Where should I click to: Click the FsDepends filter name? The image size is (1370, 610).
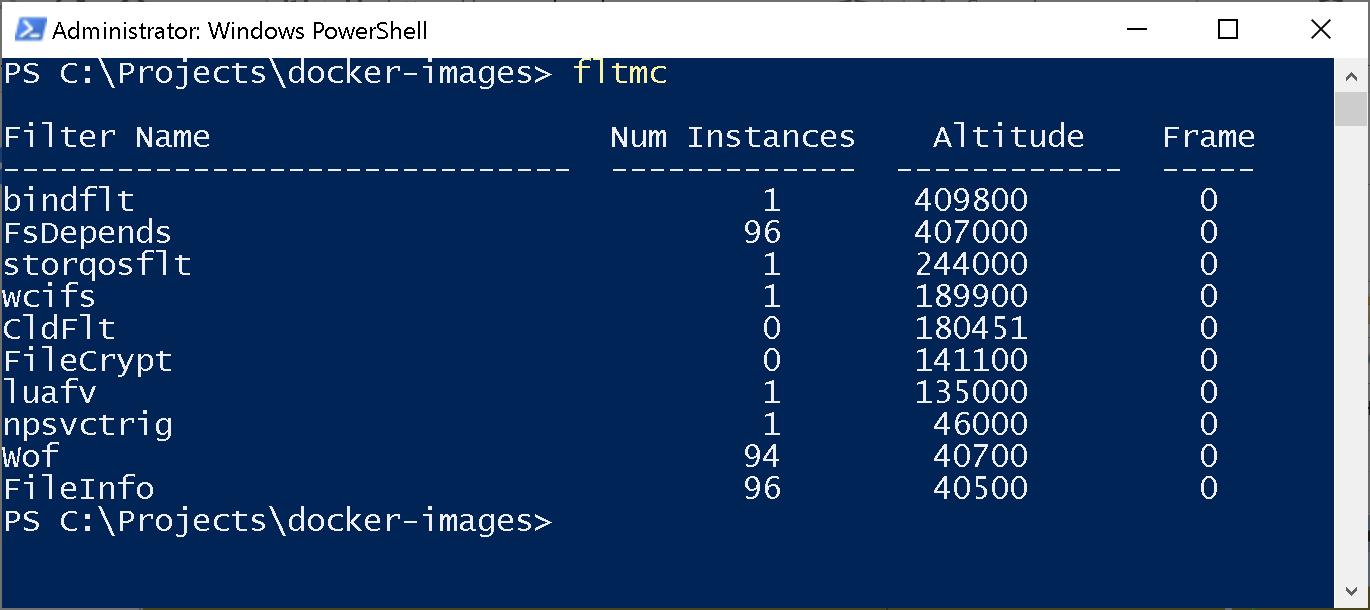click(87, 233)
